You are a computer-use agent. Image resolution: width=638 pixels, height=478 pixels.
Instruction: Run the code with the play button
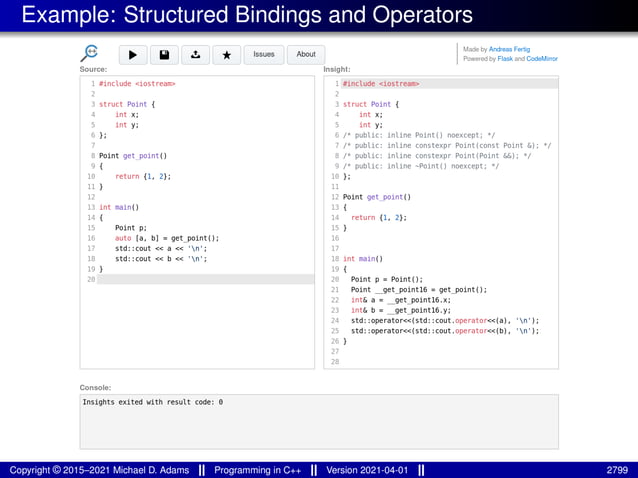point(133,55)
